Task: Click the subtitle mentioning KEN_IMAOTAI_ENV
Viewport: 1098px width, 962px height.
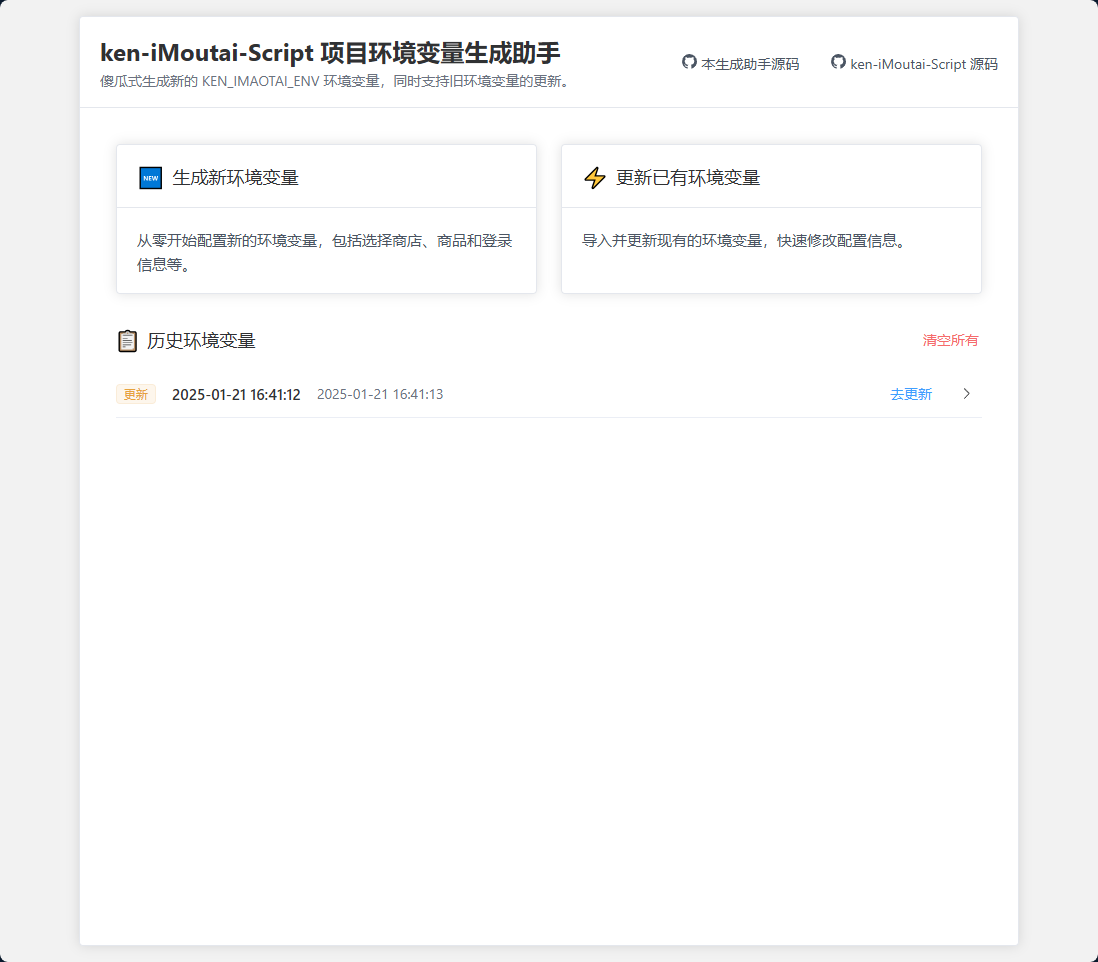Action: point(337,81)
